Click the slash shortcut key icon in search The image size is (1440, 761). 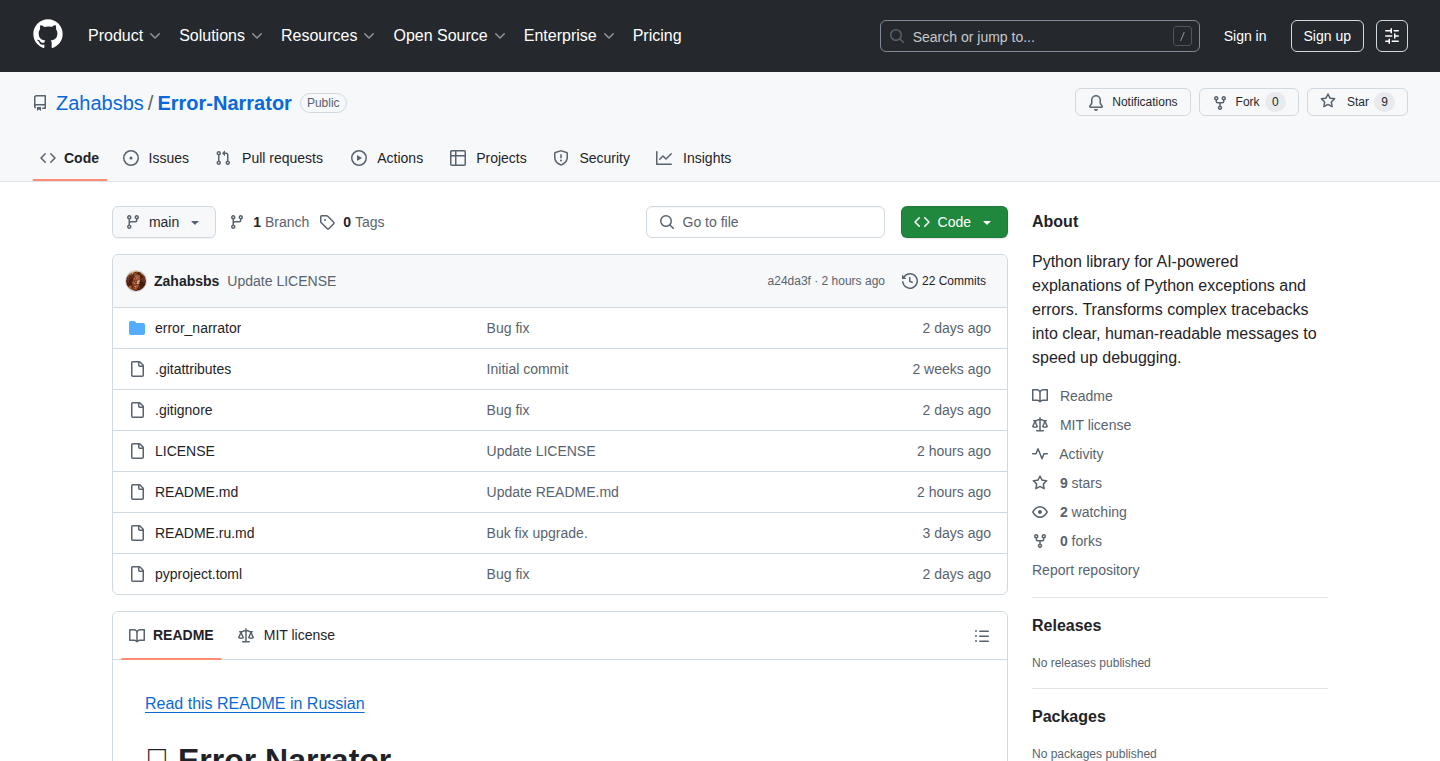1182,37
